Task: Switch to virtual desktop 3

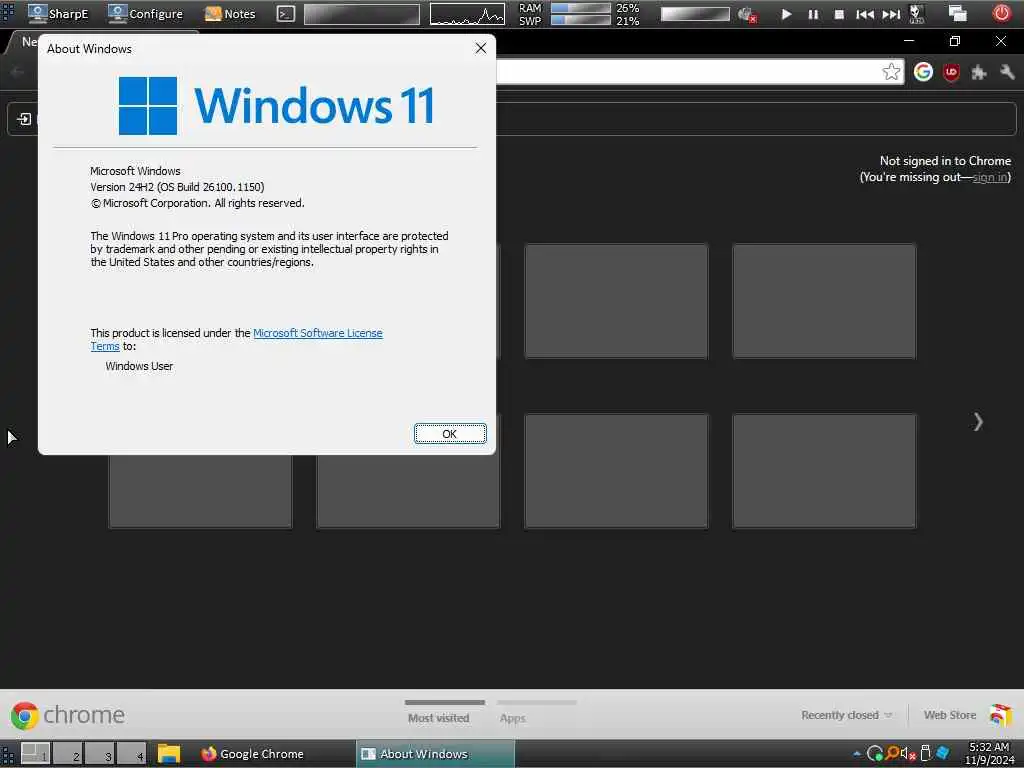Action: pyautogui.click(x=99, y=754)
